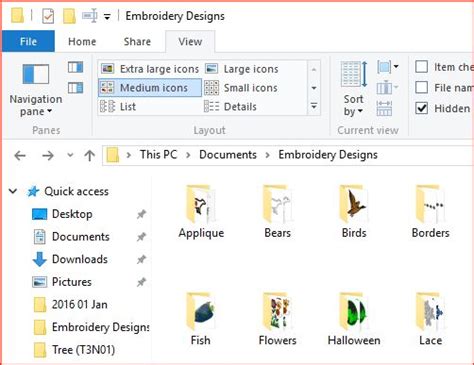Open the Recent locations dropdown arrow
This screenshot has width=474, height=365.
(x=70, y=155)
